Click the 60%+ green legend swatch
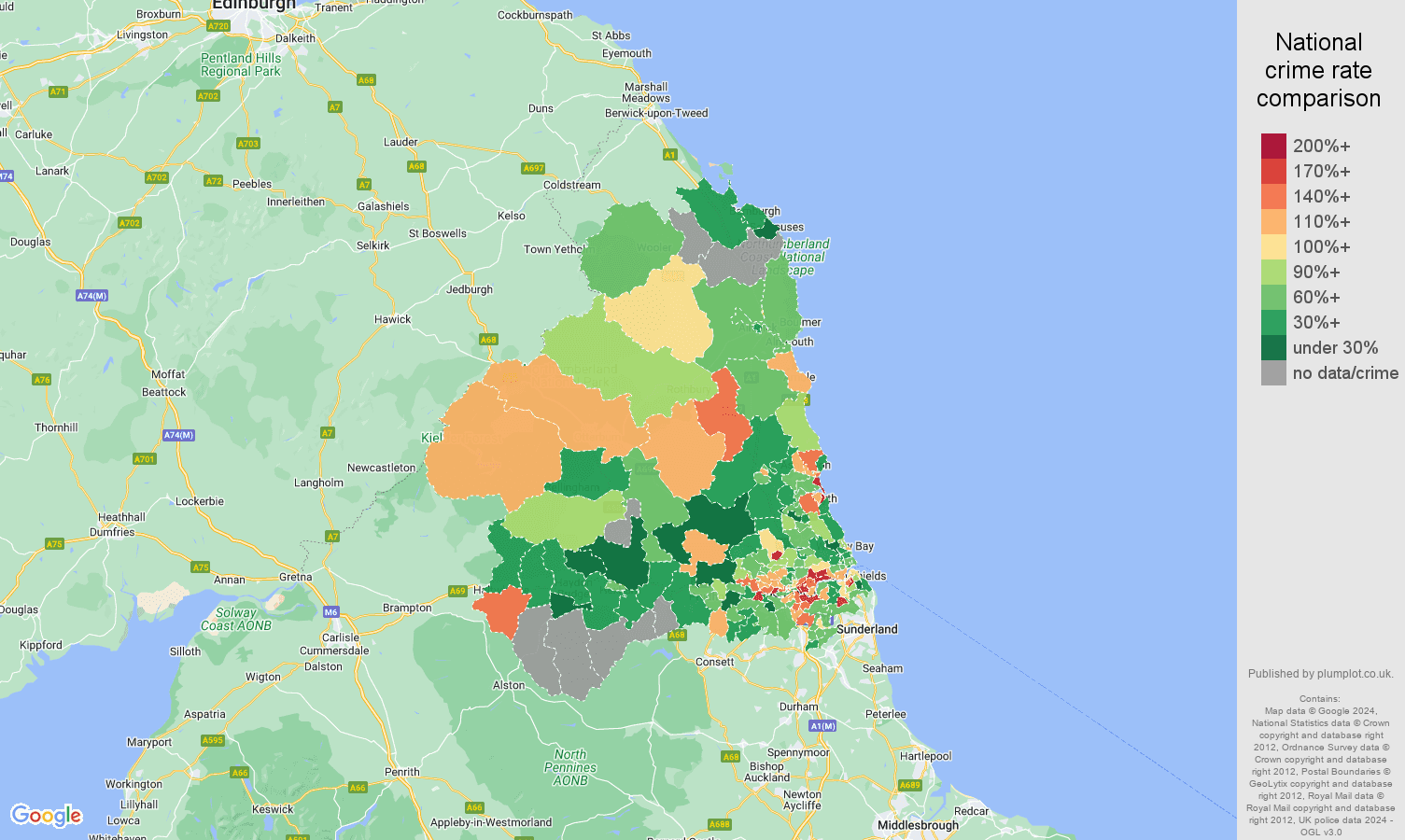1405x840 pixels. coord(1273,298)
